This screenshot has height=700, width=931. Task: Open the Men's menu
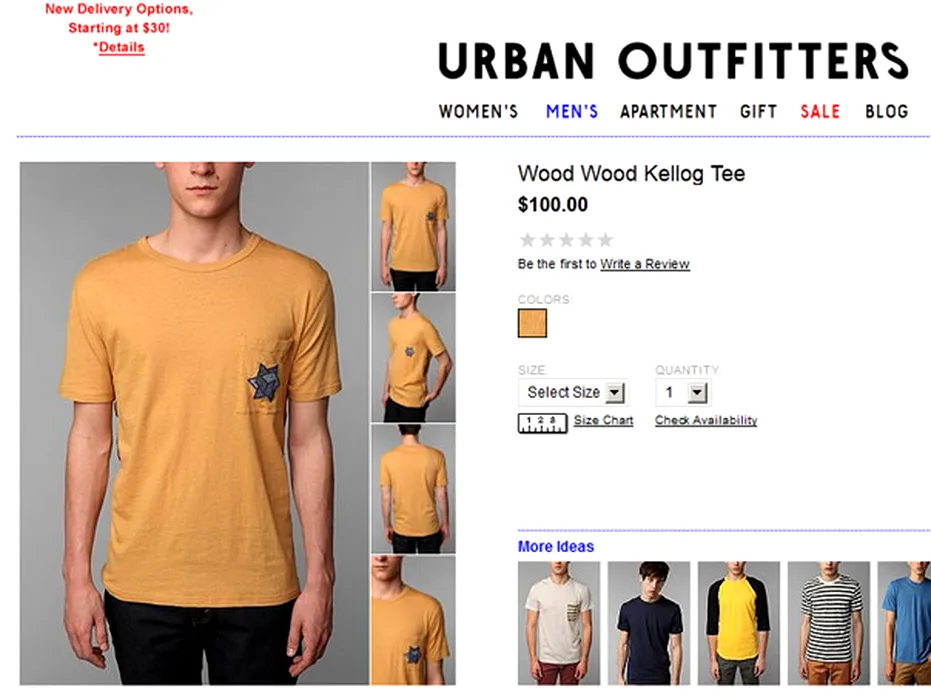(x=572, y=111)
